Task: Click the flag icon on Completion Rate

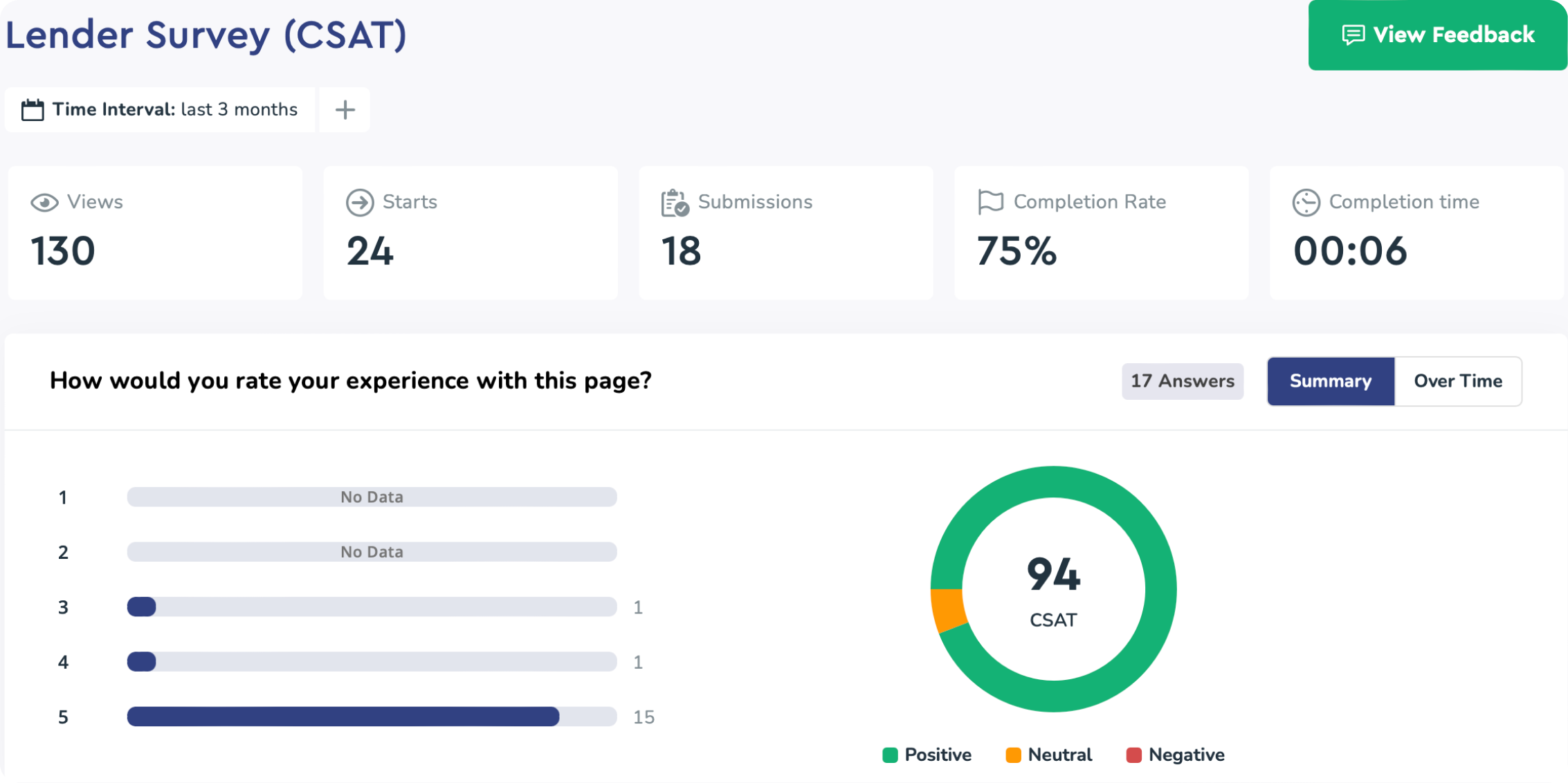Action: (990, 202)
